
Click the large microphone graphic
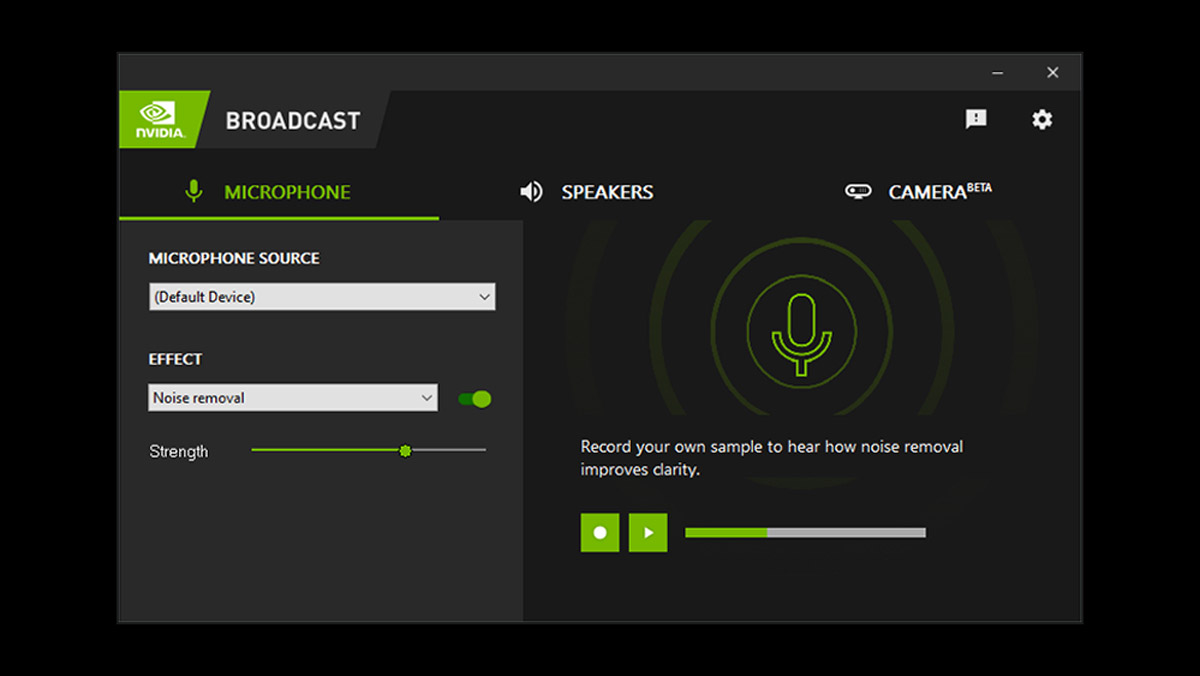pos(801,331)
